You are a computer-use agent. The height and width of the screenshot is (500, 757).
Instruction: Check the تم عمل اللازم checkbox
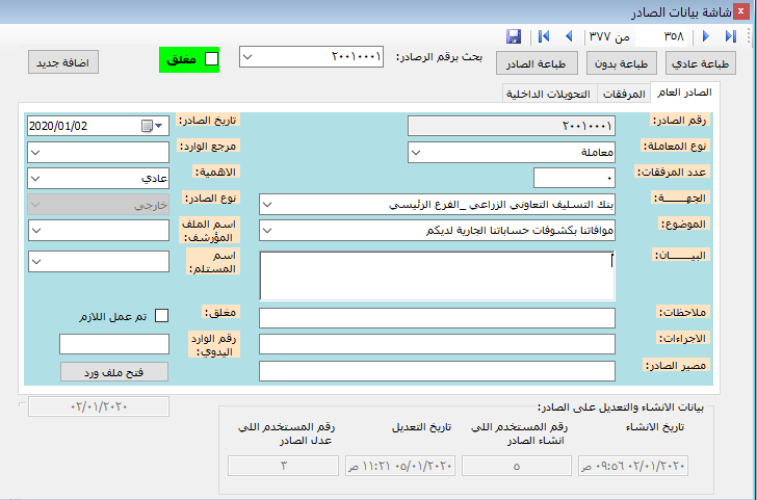[162, 316]
